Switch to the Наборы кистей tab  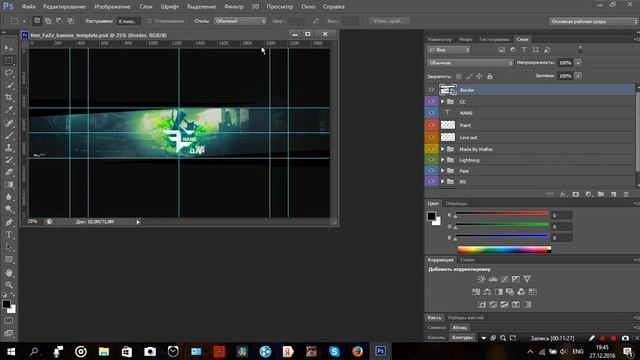tap(465, 317)
